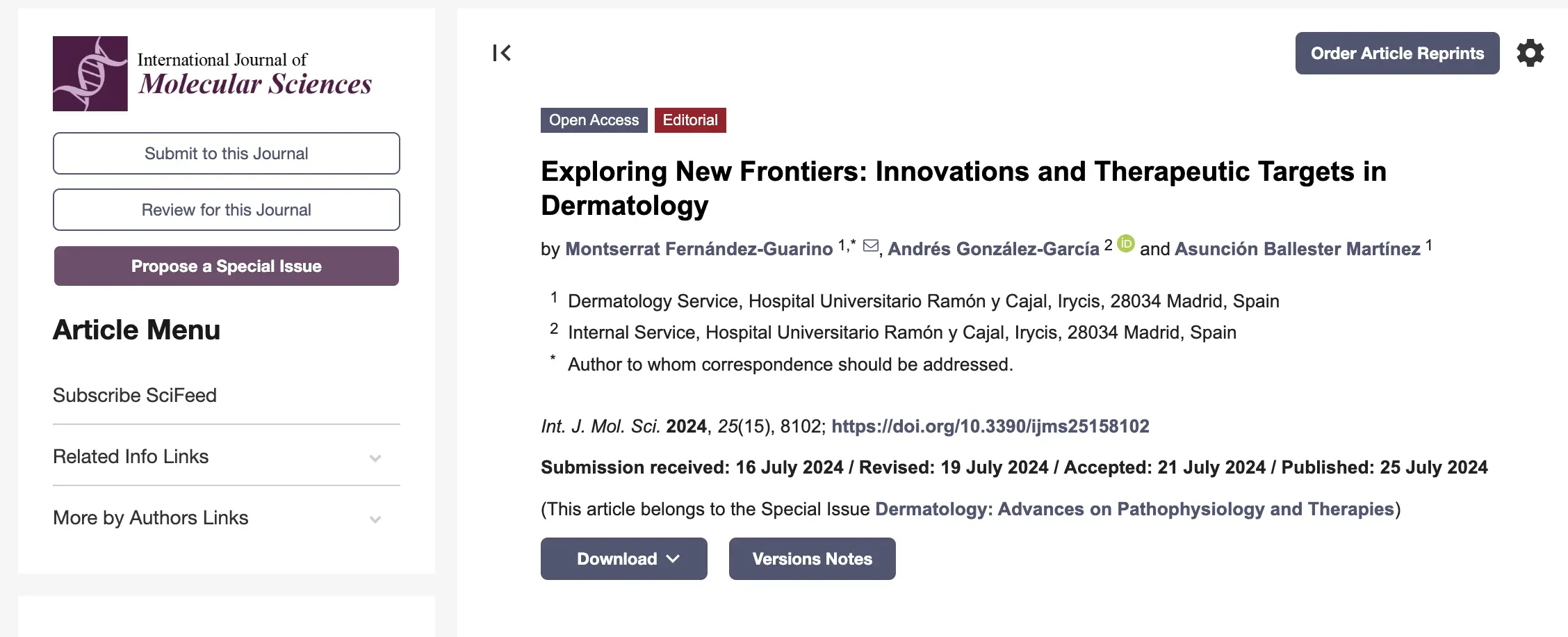
Task: Click the Open Access badge
Action: [594, 120]
